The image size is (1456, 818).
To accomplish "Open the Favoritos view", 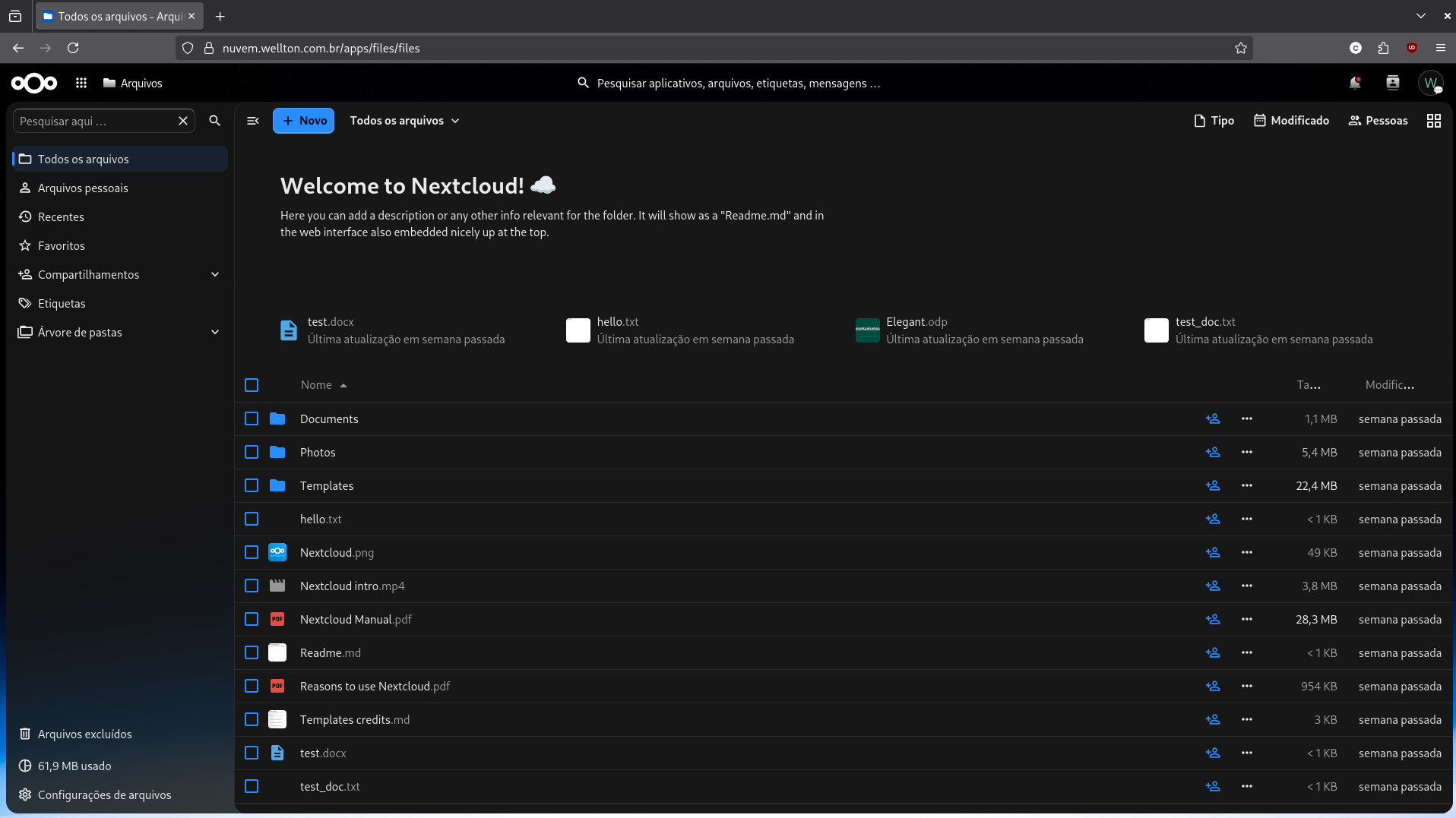I will point(120,245).
